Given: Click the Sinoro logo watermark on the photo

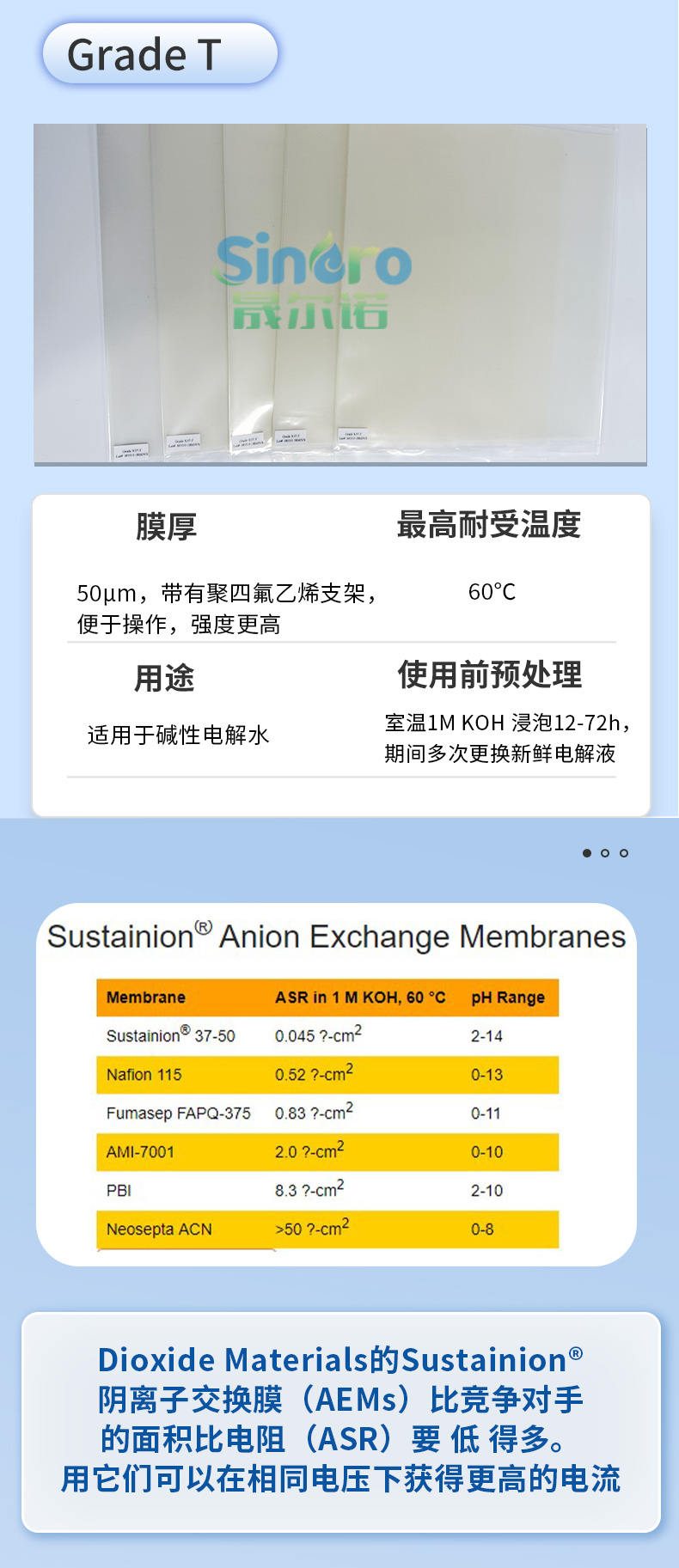Looking at the screenshot, I should click(311, 280).
